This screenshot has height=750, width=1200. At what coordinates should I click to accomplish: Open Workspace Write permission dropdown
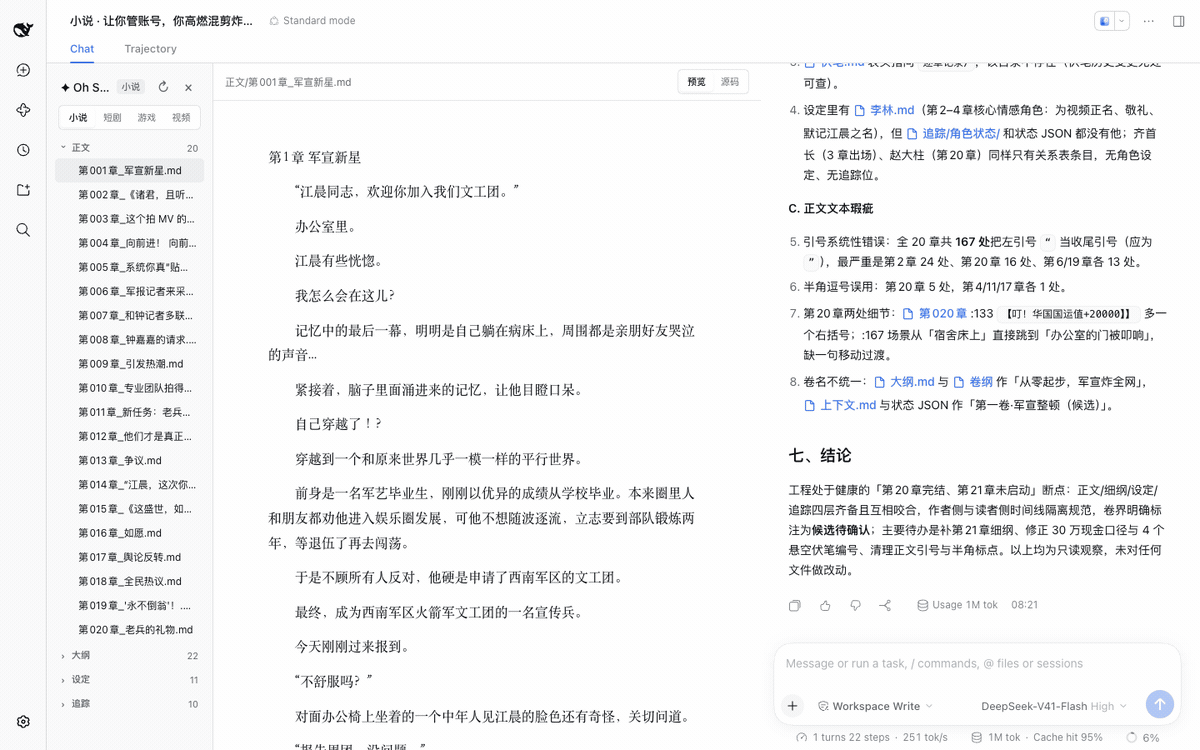875,706
